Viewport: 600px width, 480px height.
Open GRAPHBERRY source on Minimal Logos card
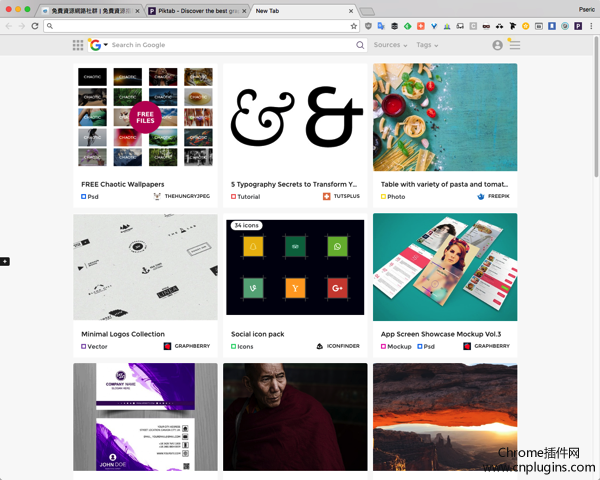[187, 346]
